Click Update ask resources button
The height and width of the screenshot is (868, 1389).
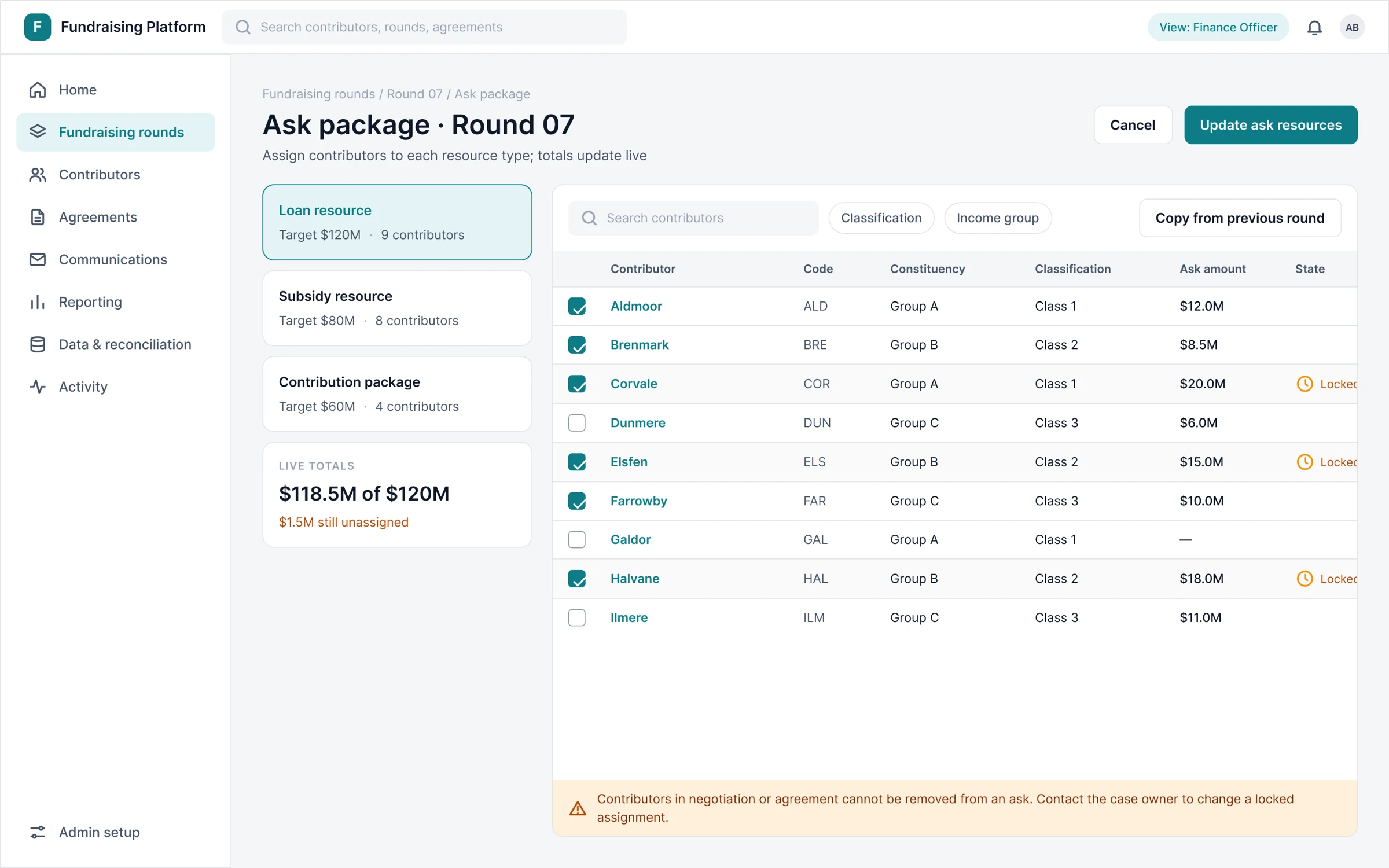(x=1270, y=125)
